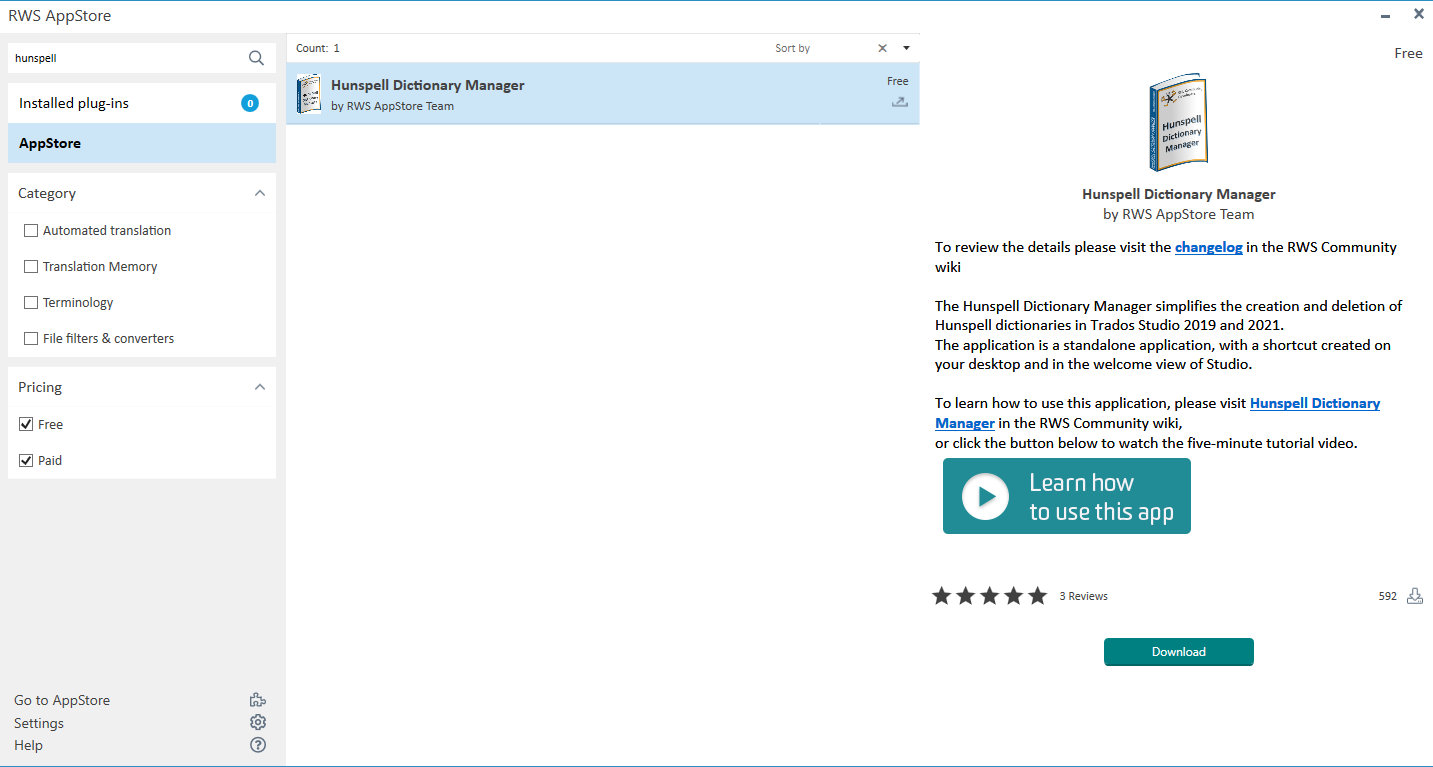Screen dimensions: 1433x767
Task: Click the Count: 1 label
Action: 318,48
